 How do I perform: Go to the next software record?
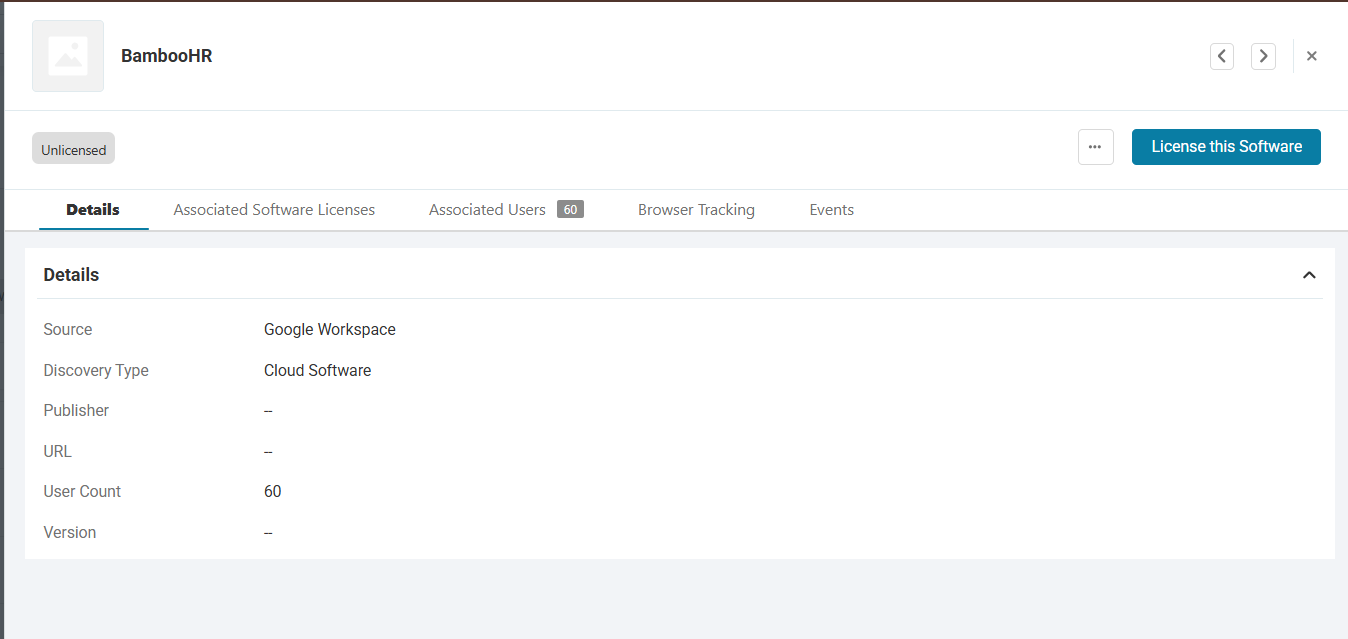(x=1263, y=56)
